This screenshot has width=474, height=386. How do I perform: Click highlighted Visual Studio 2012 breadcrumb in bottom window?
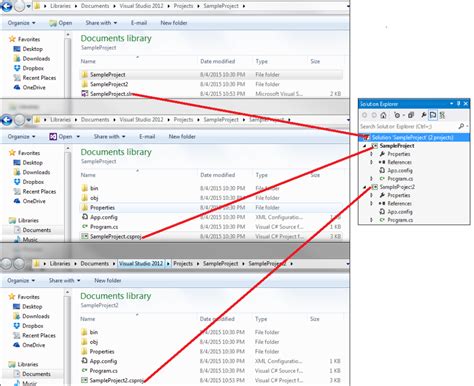pyautogui.click(x=141, y=263)
